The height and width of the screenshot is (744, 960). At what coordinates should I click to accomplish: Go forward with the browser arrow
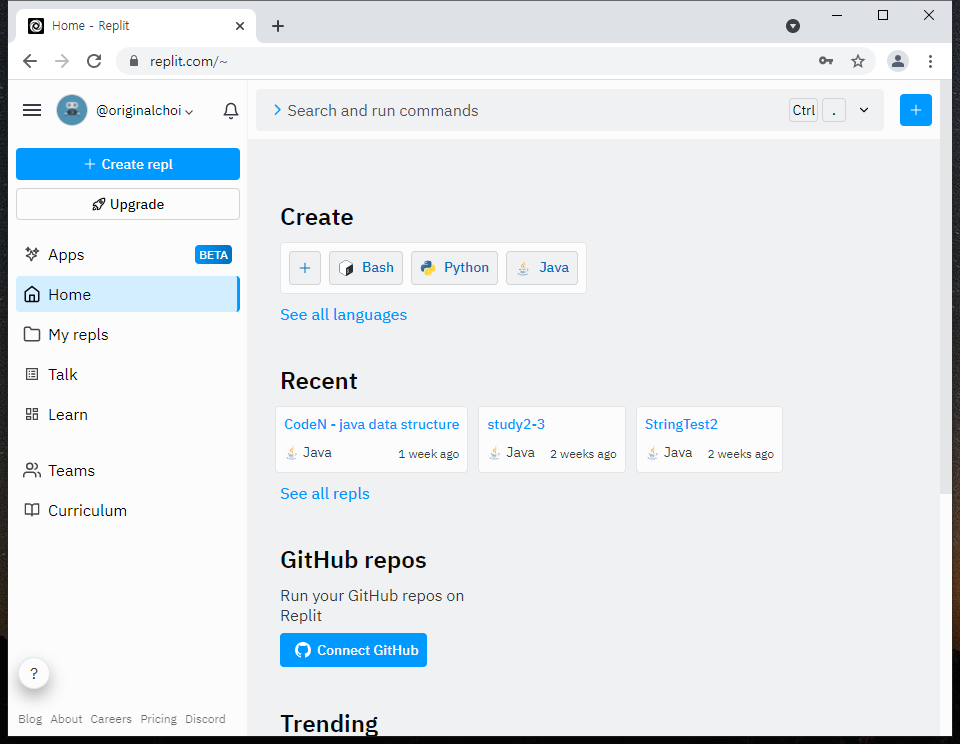coord(62,61)
